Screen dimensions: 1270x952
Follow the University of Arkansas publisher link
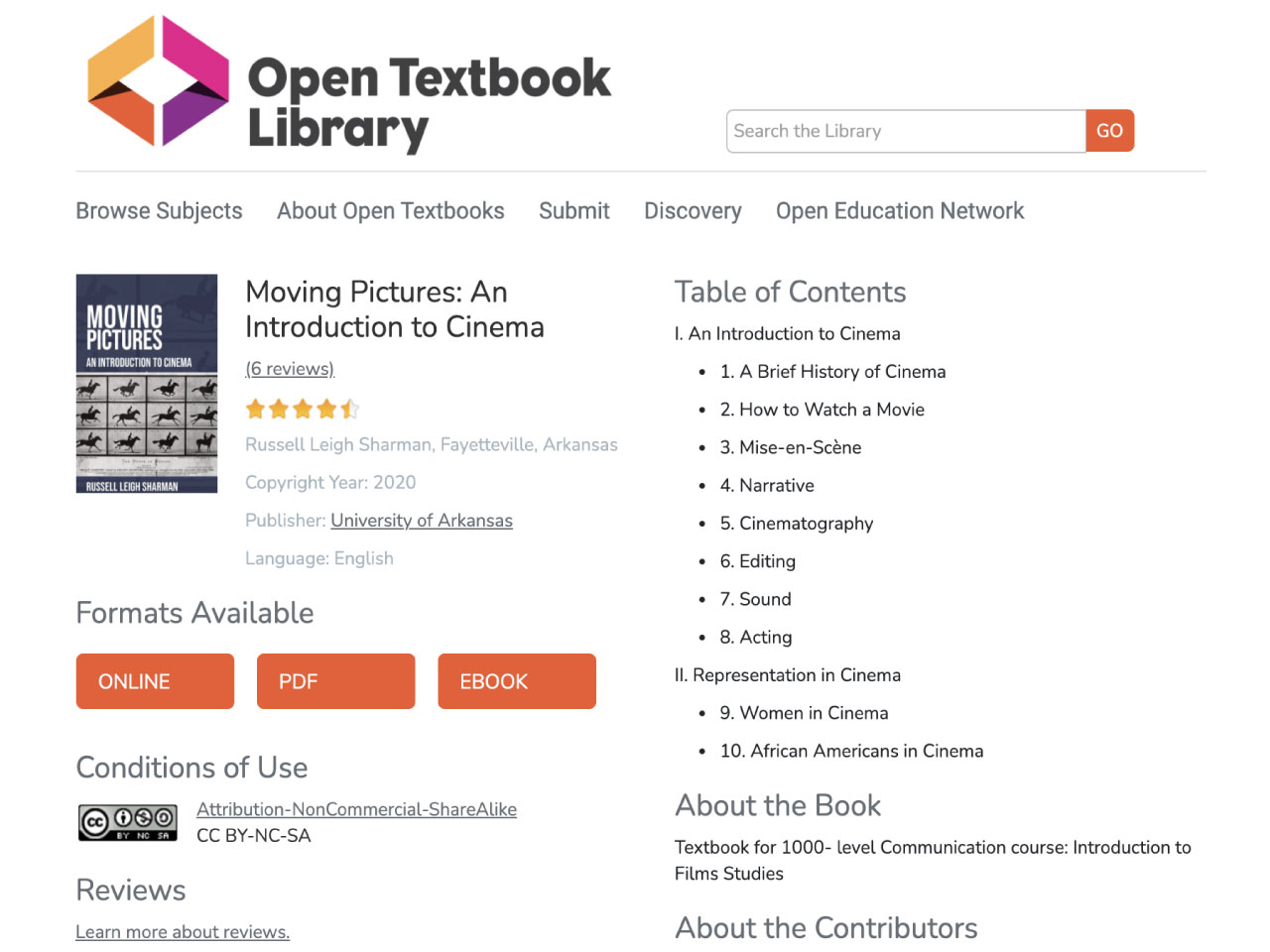[x=422, y=521]
